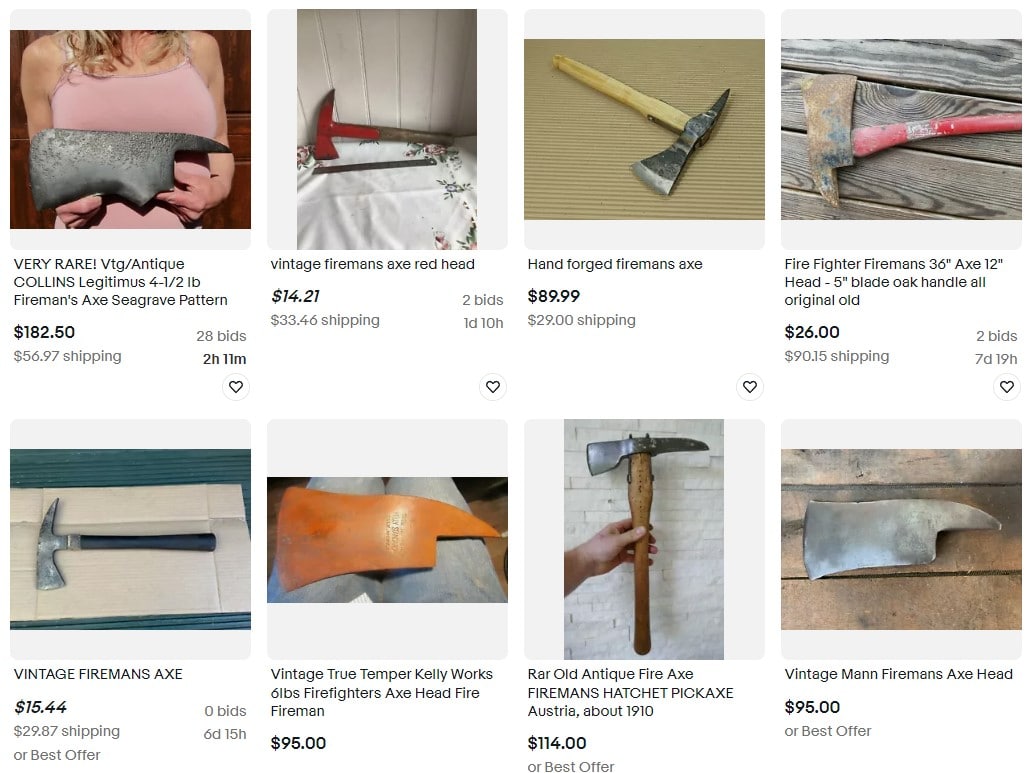Image resolution: width=1033 pixels, height=773 pixels.
Task: View black-handled axe on cardboard photo
Action: pos(130,539)
